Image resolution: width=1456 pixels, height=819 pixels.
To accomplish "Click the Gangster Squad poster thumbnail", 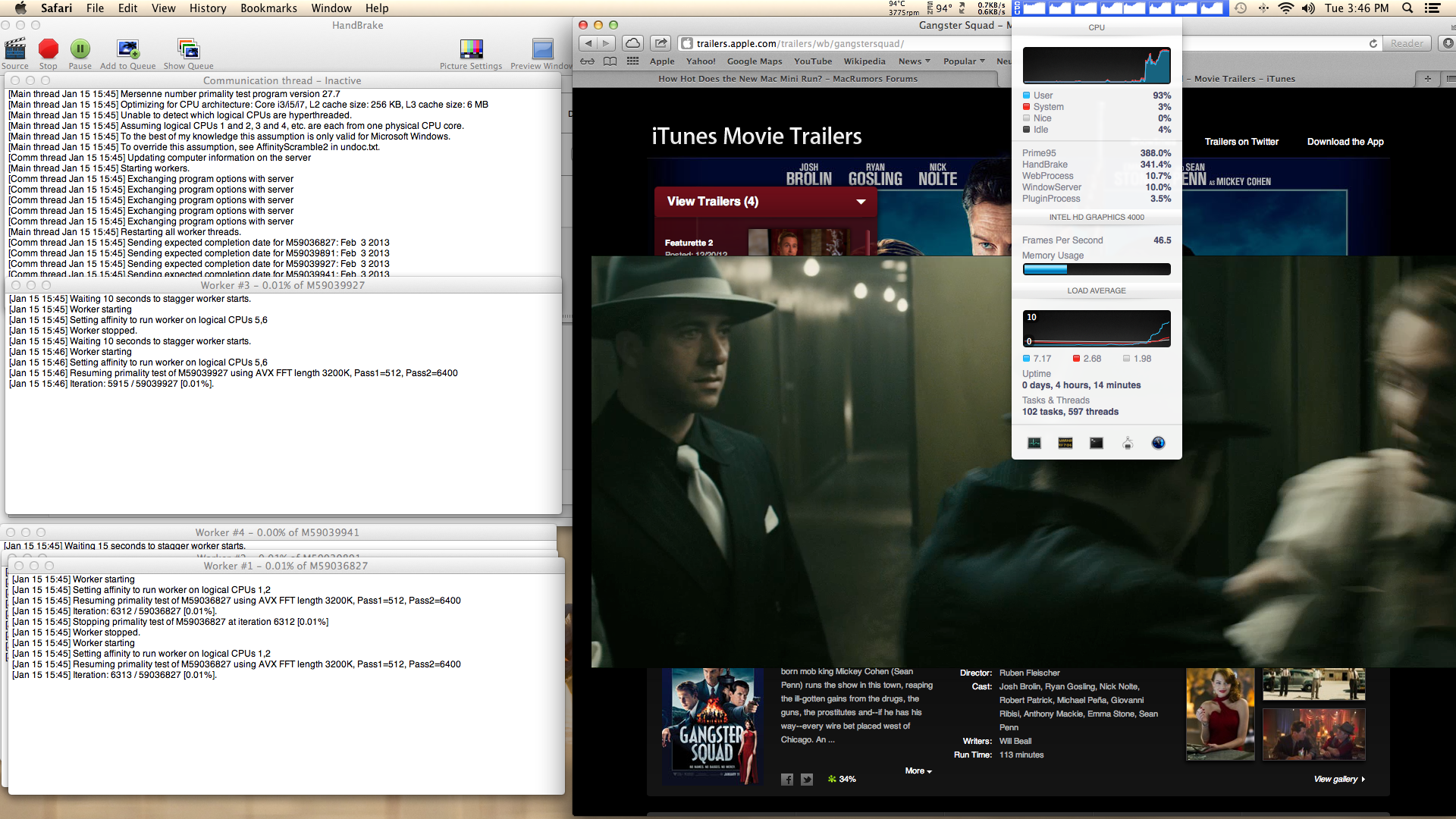I will tap(711, 726).
